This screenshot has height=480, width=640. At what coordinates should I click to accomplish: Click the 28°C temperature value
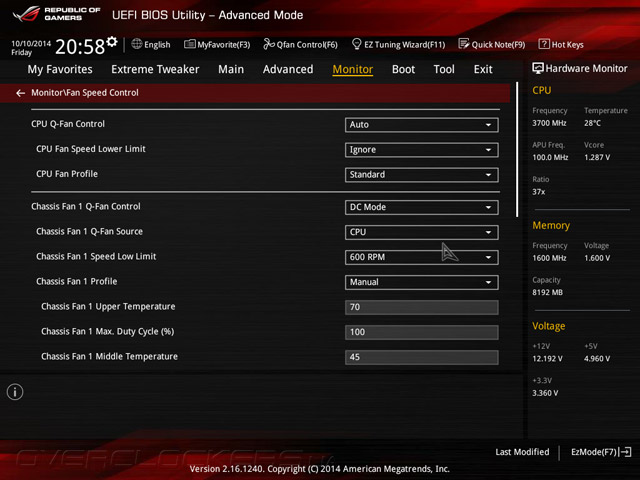[592, 123]
